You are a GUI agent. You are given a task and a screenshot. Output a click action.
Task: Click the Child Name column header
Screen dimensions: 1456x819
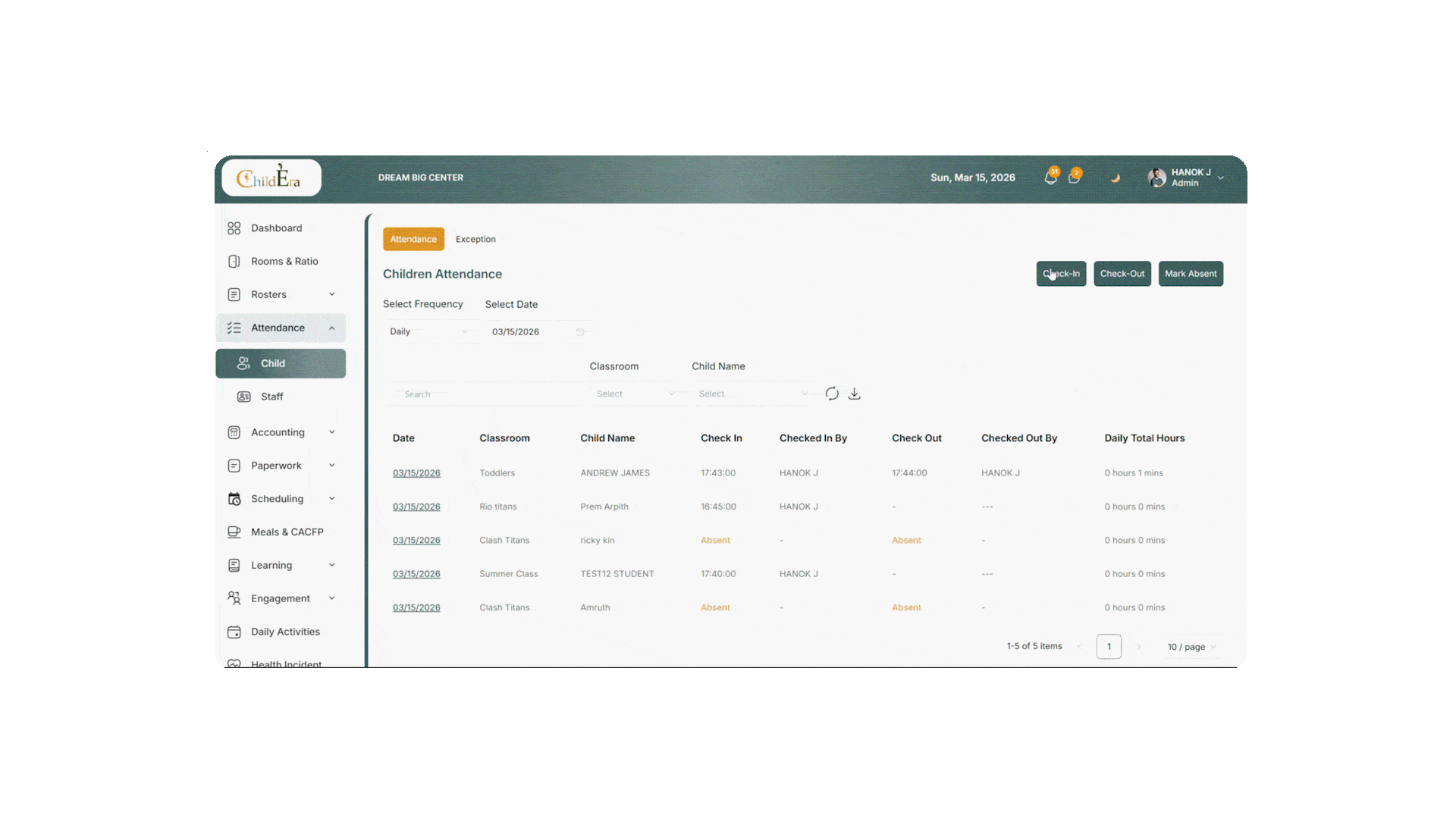607,438
